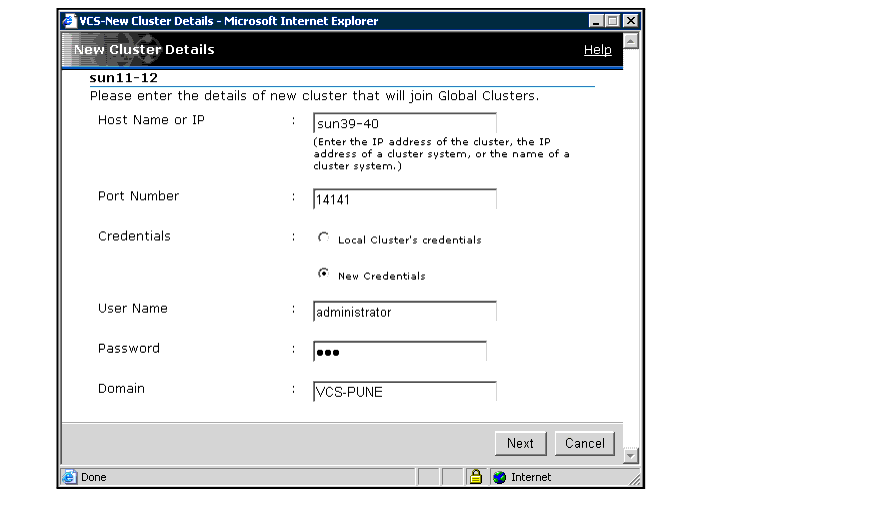Viewport: 894px width, 518px height.
Task: Click the page icon beside Done status
Action: [70, 477]
